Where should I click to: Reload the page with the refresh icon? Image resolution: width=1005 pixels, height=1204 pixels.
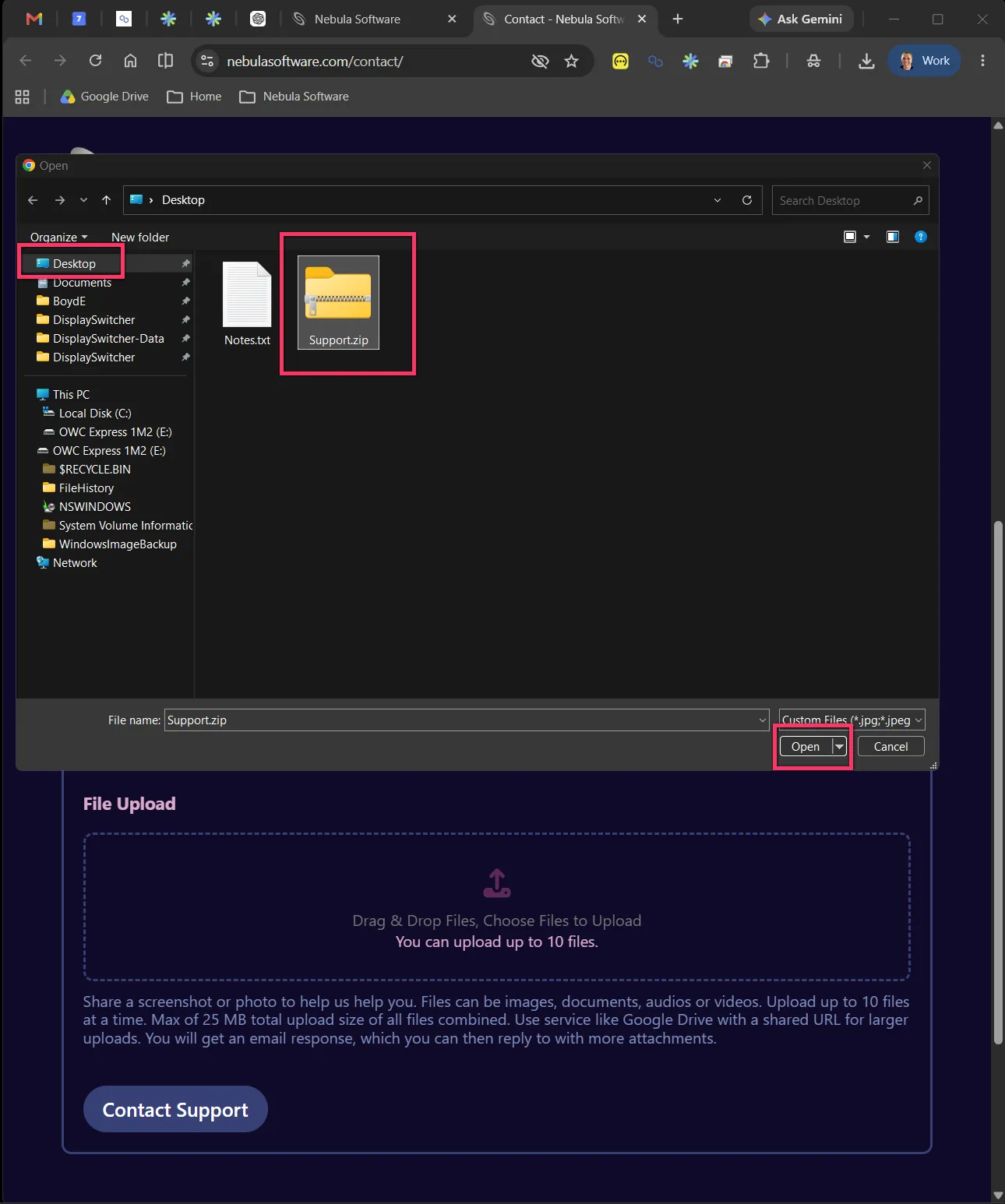pyautogui.click(x=95, y=61)
